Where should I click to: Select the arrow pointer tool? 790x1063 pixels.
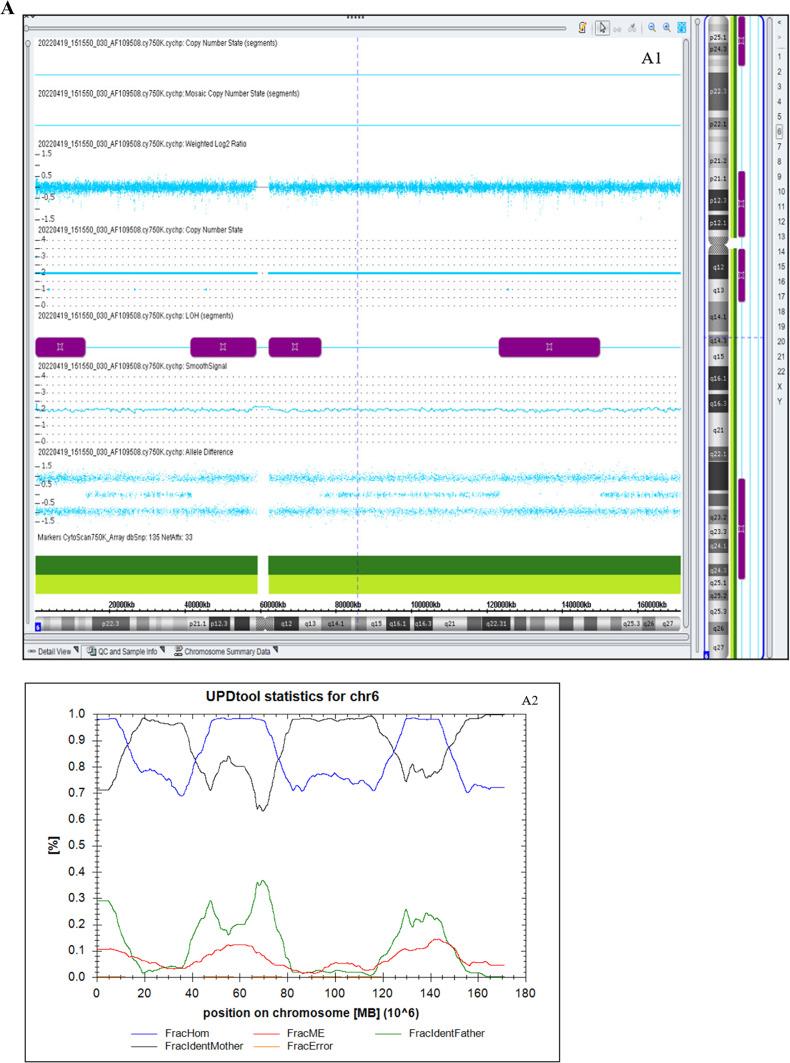(x=602, y=28)
